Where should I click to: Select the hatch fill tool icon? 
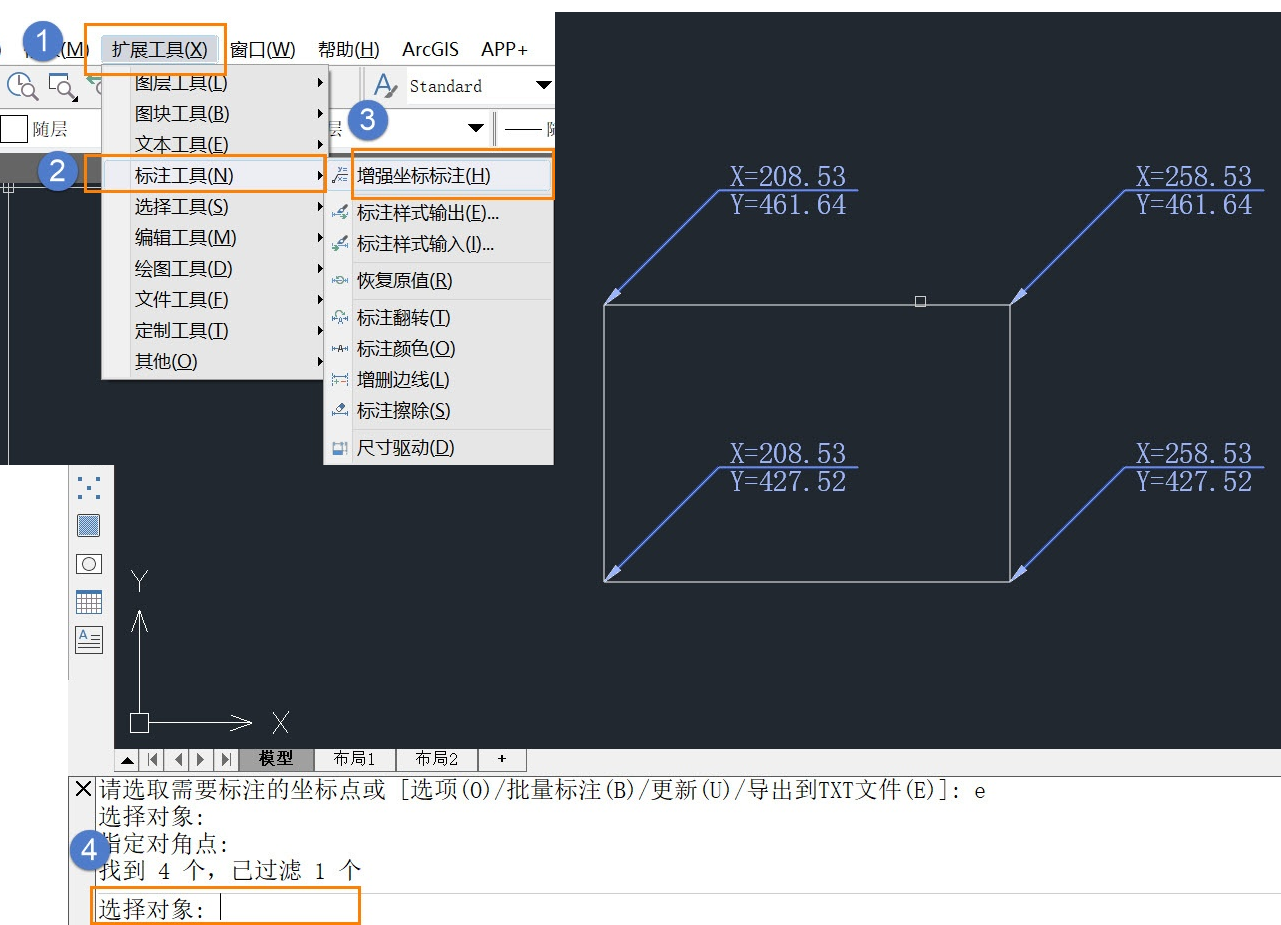(89, 525)
